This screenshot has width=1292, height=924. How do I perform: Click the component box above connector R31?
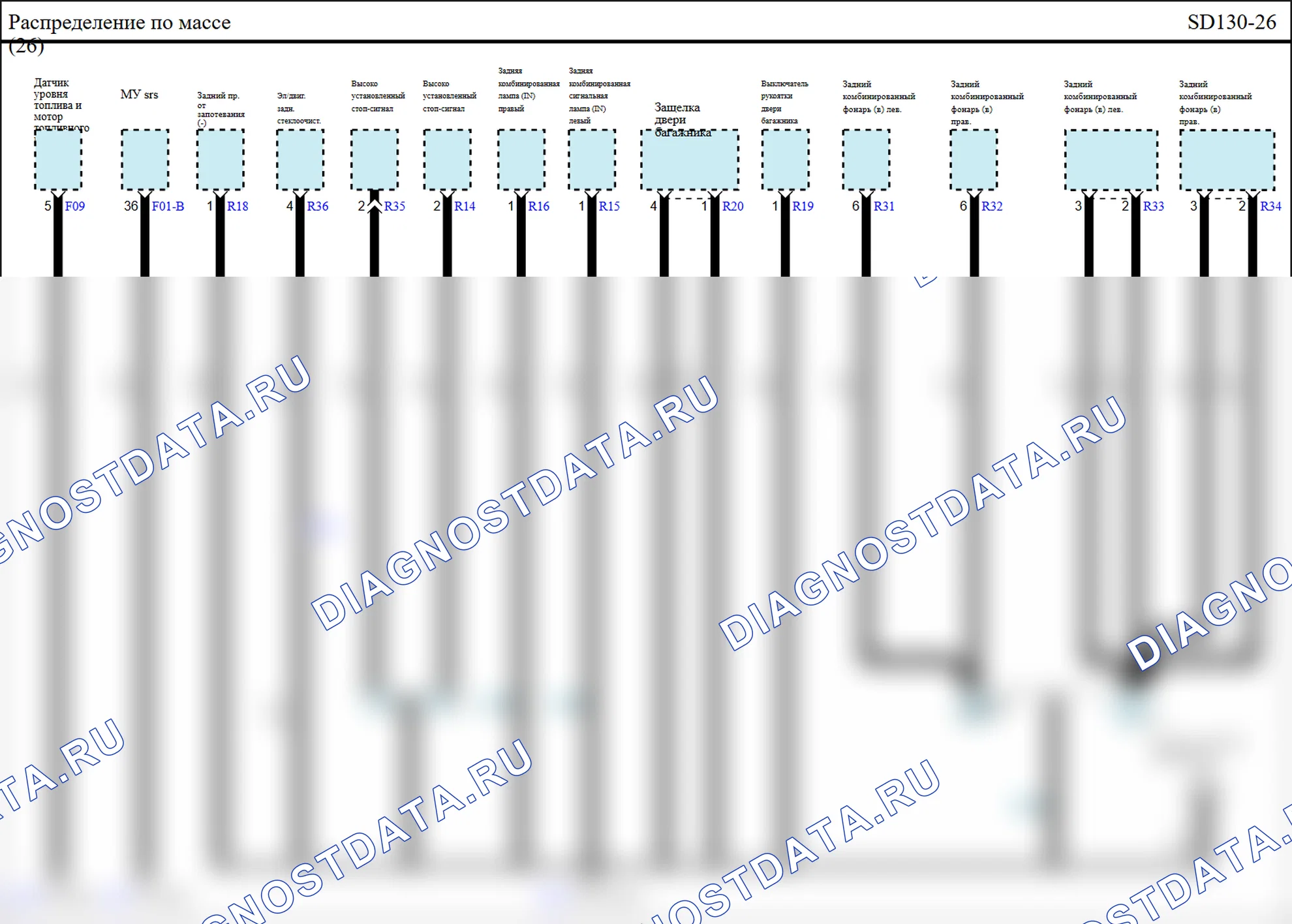coord(866,160)
